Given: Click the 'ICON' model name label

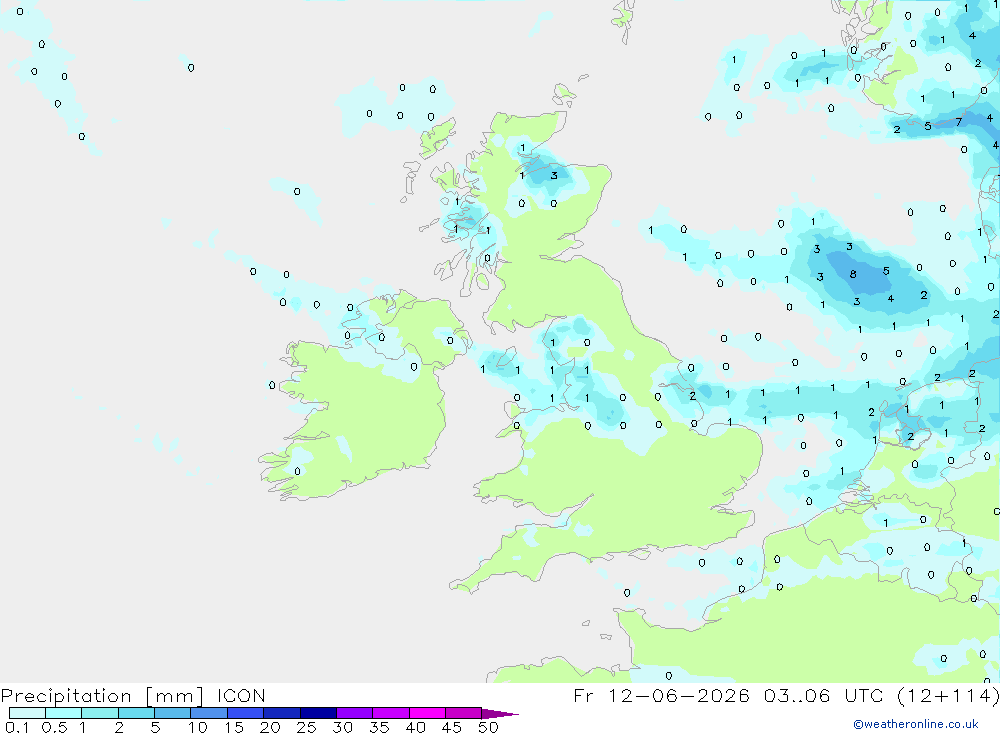Looking at the screenshot, I should click(241, 695).
